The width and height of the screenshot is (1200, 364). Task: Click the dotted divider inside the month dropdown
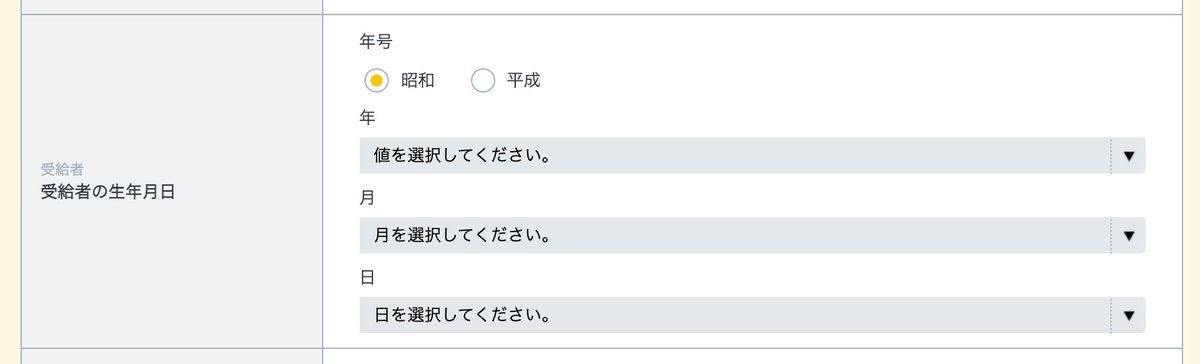tap(1111, 236)
